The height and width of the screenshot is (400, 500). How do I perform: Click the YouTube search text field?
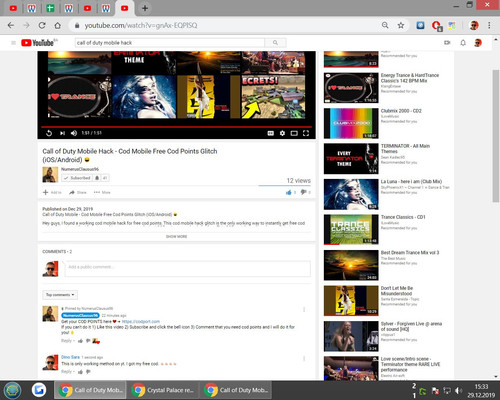pos(170,43)
